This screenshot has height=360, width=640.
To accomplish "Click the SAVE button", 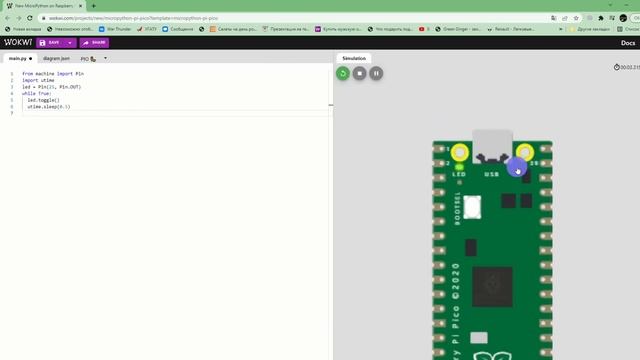I will [x=50, y=42].
